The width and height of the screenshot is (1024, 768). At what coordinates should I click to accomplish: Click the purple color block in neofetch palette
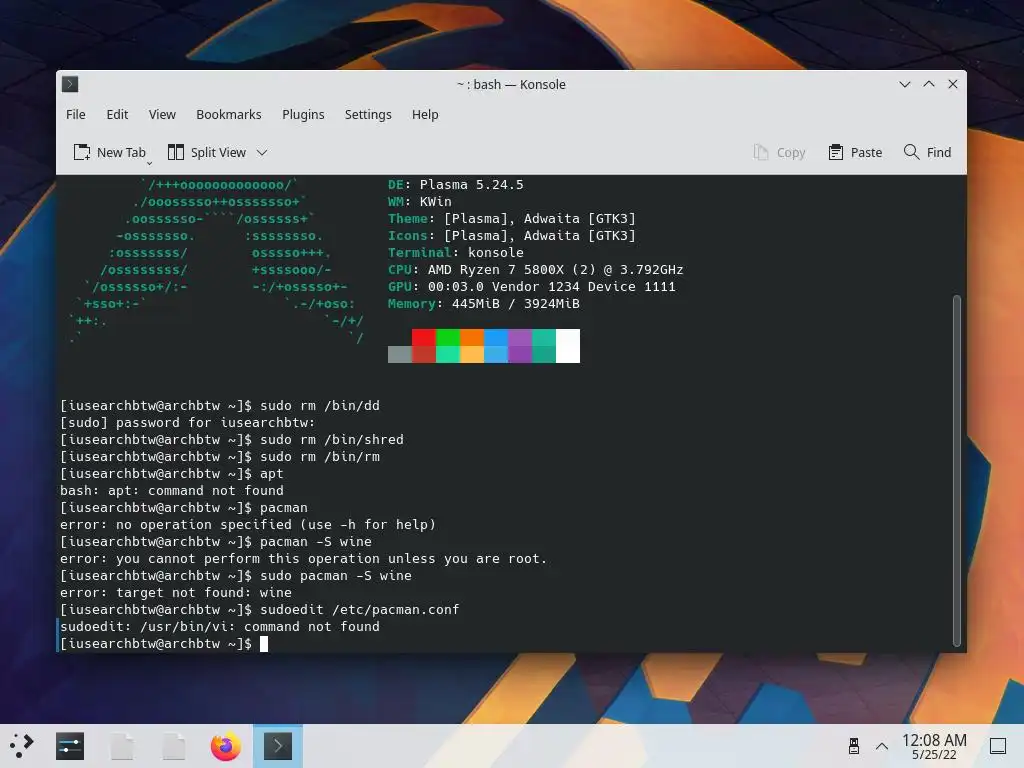[x=520, y=338]
